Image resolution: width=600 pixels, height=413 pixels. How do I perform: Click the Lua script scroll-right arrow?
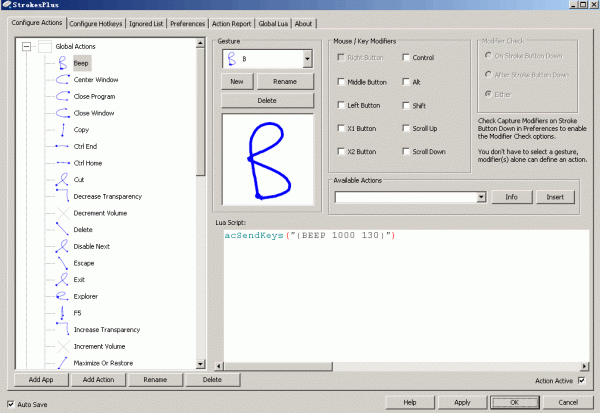pyautogui.click(x=584, y=366)
